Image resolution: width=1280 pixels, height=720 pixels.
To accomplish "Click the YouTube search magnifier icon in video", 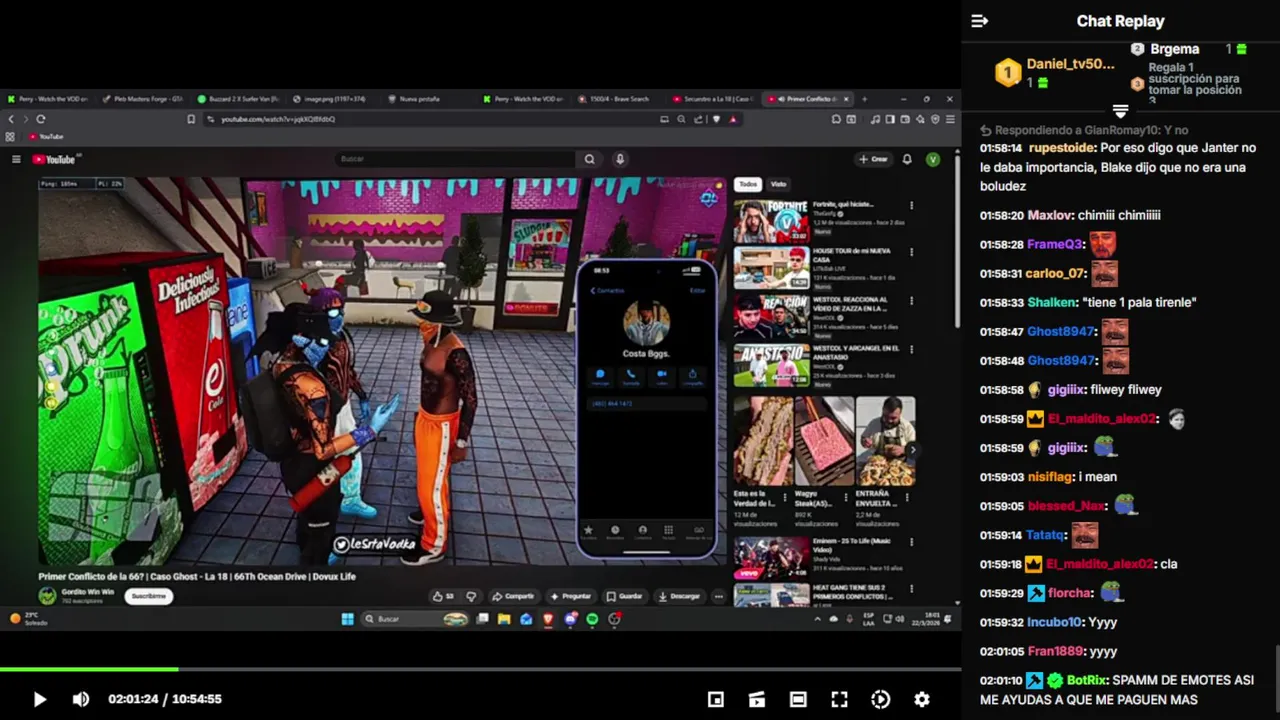I will (590, 159).
